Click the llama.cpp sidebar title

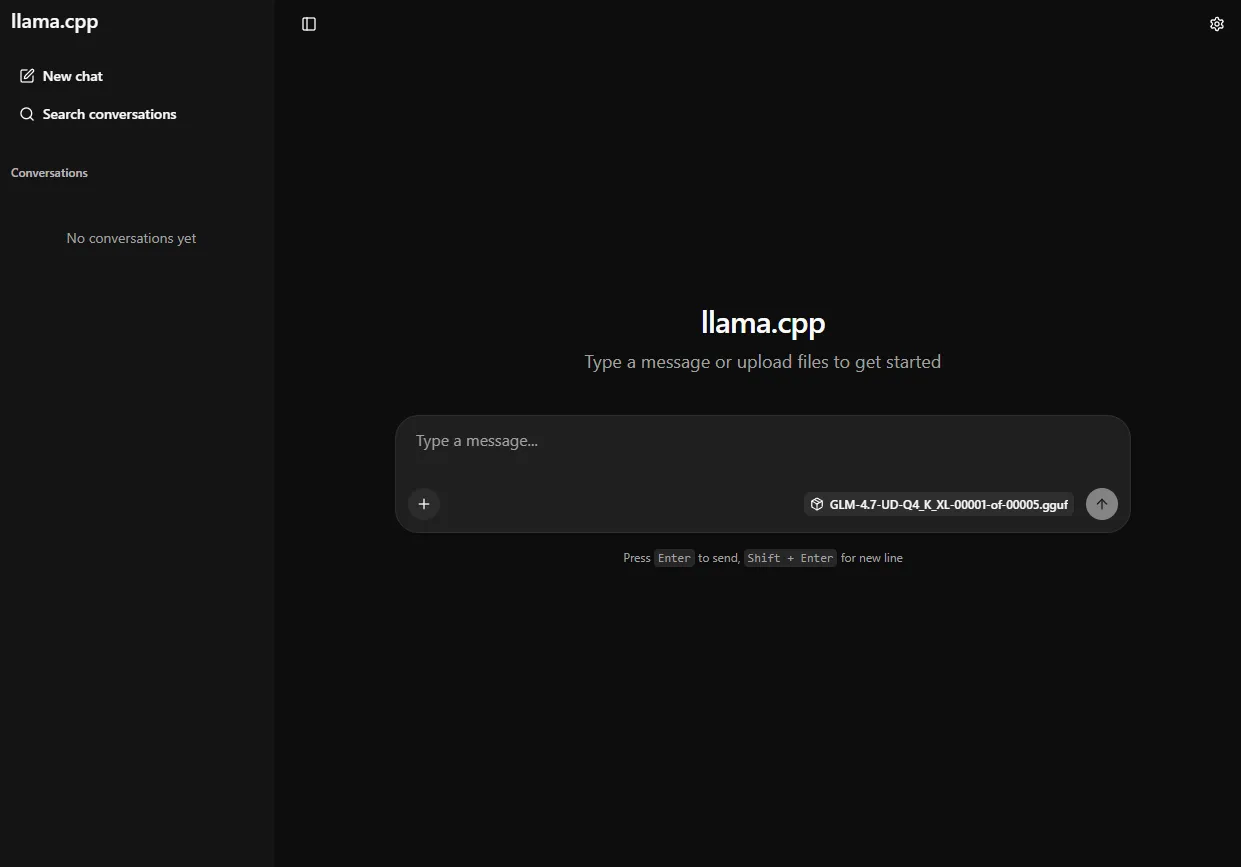[x=55, y=21]
